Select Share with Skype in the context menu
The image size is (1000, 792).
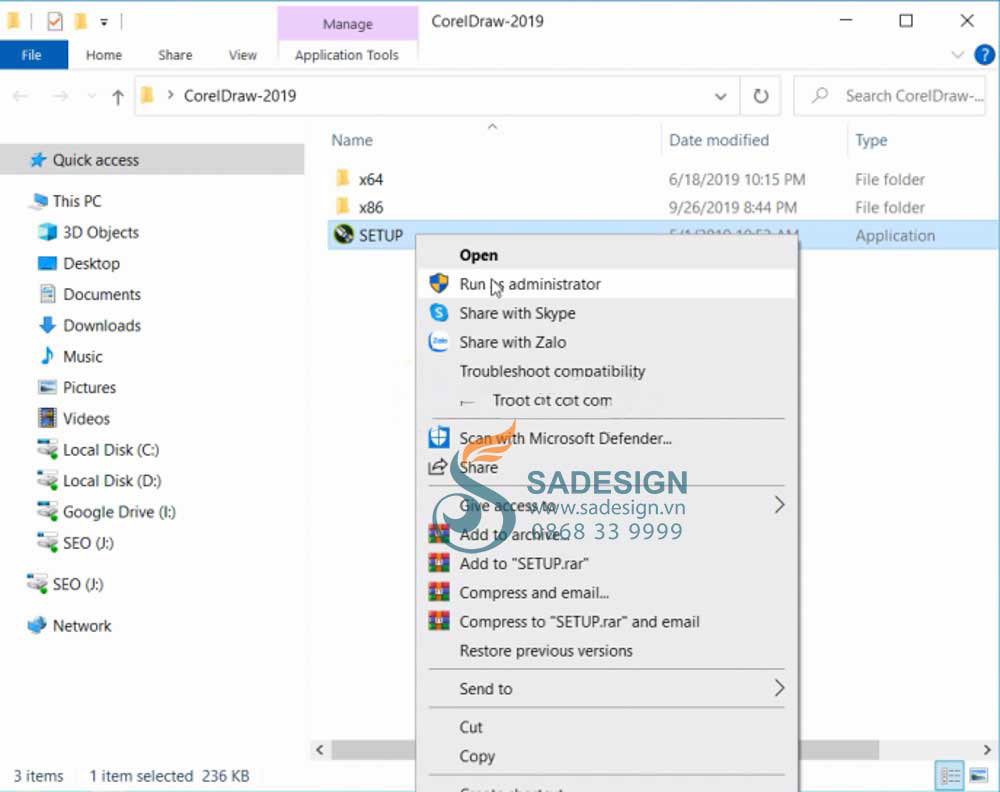[606, 313]
